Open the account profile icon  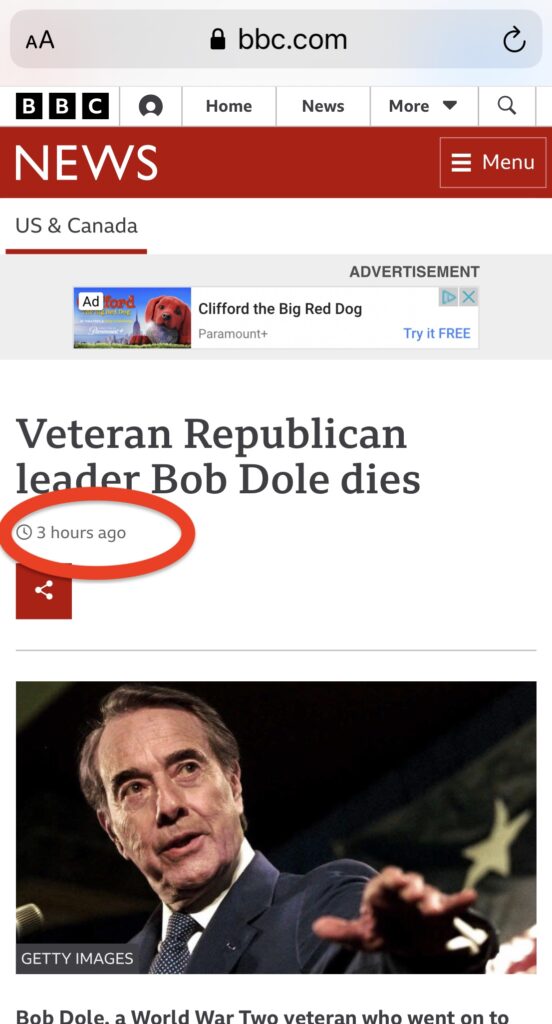click(150, 106)
